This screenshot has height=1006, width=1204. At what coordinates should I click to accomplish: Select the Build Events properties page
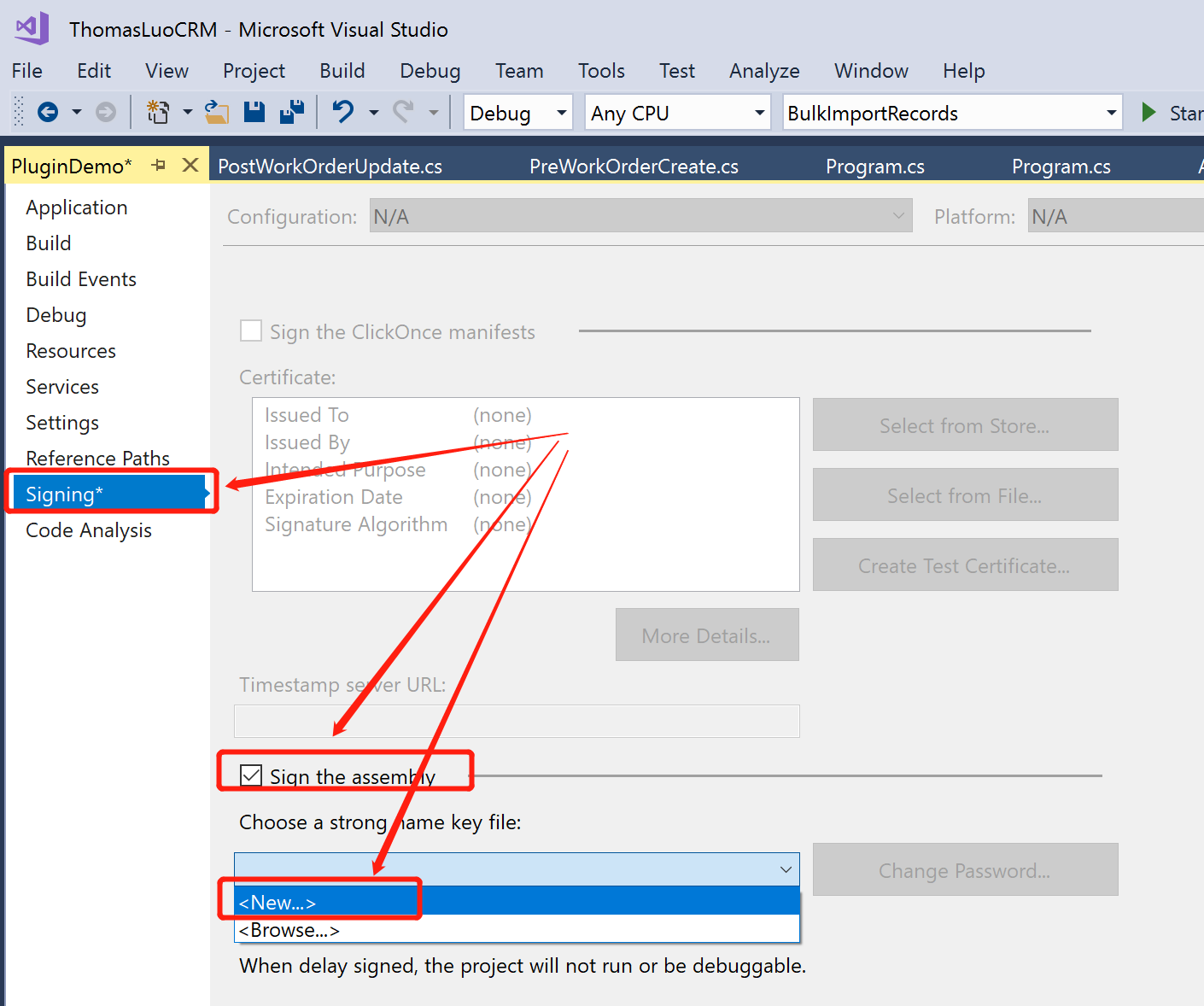[x=81, y=279]
